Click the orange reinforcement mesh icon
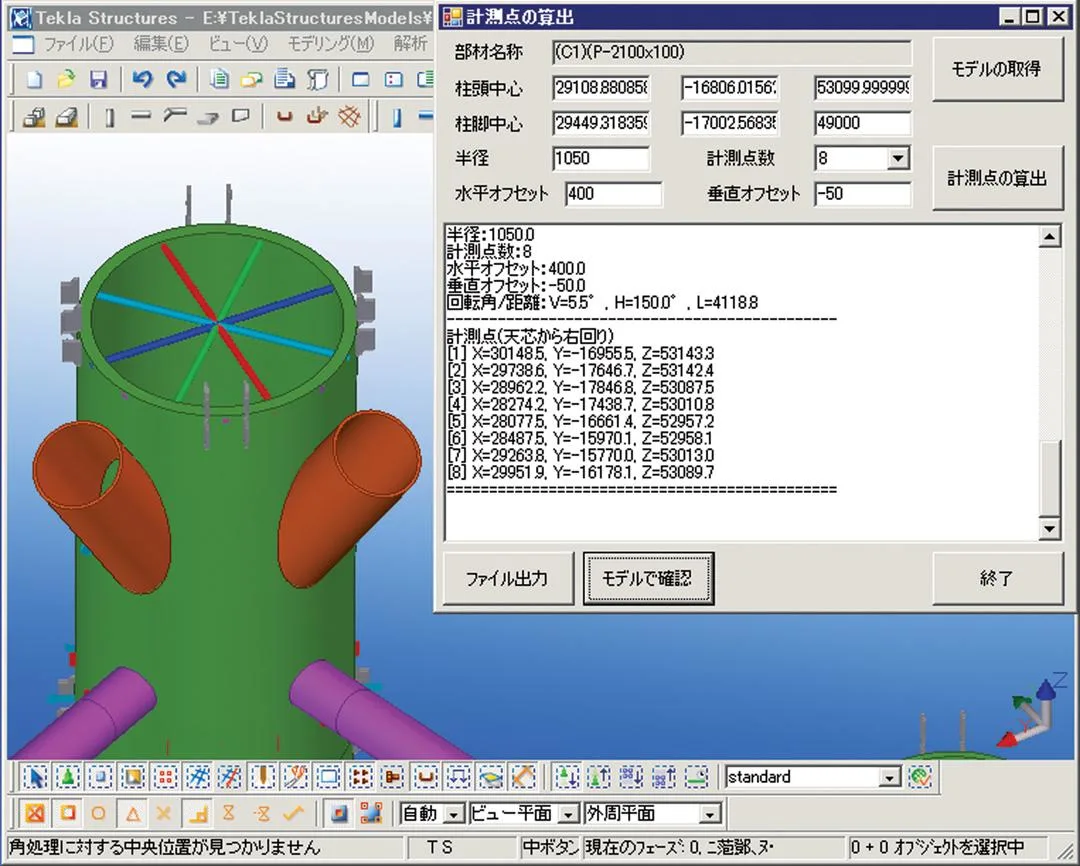This screenshot has width=1080, height=866. pos(349,117)
